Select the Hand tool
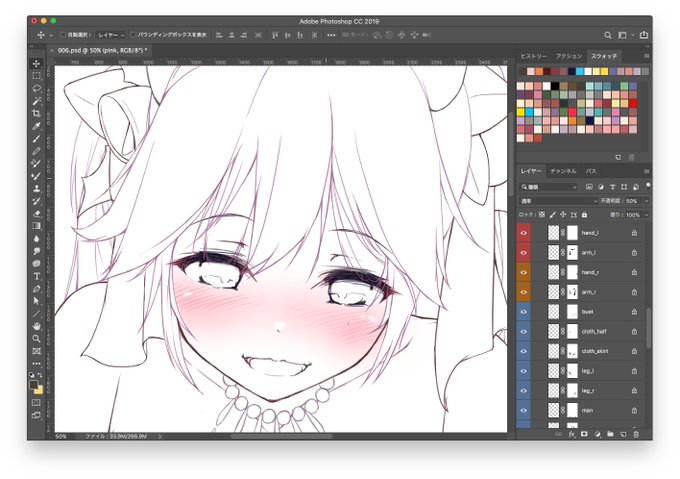This screenshot has width=680, height=479. [36, 326]
